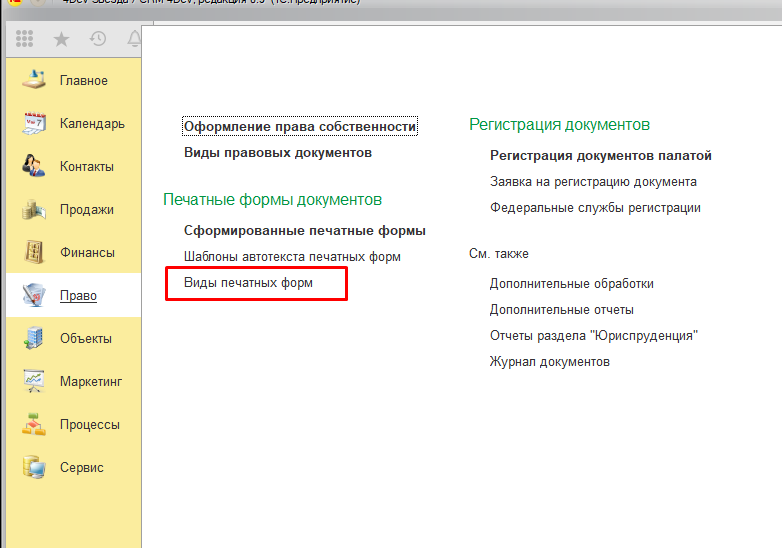Click the Финансы safe icon in sidebar
Viewport: 782px width, 548px height.
(x=34, y=252)
